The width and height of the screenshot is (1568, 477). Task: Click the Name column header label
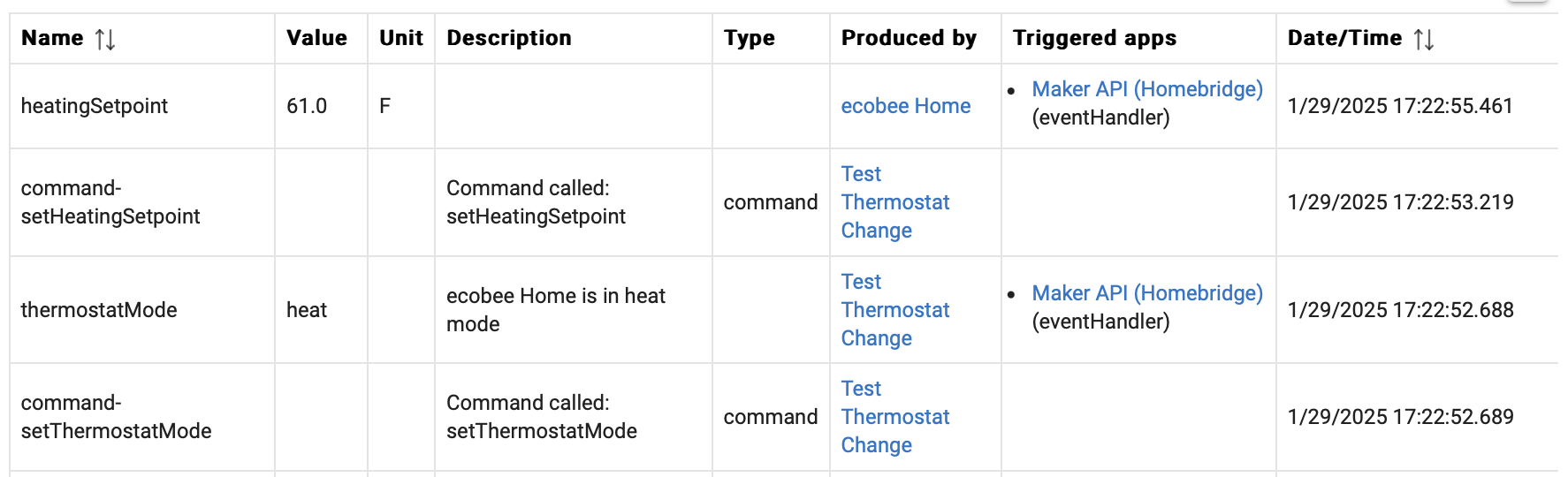(52, 38)
